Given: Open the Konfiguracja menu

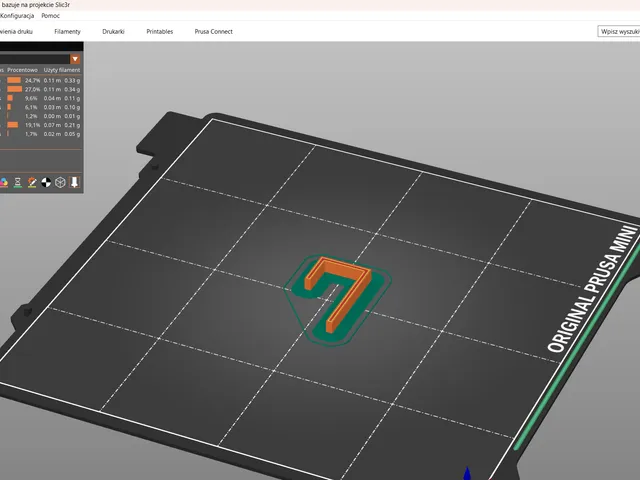Looking at the screenshot, I should pos(17,16).
